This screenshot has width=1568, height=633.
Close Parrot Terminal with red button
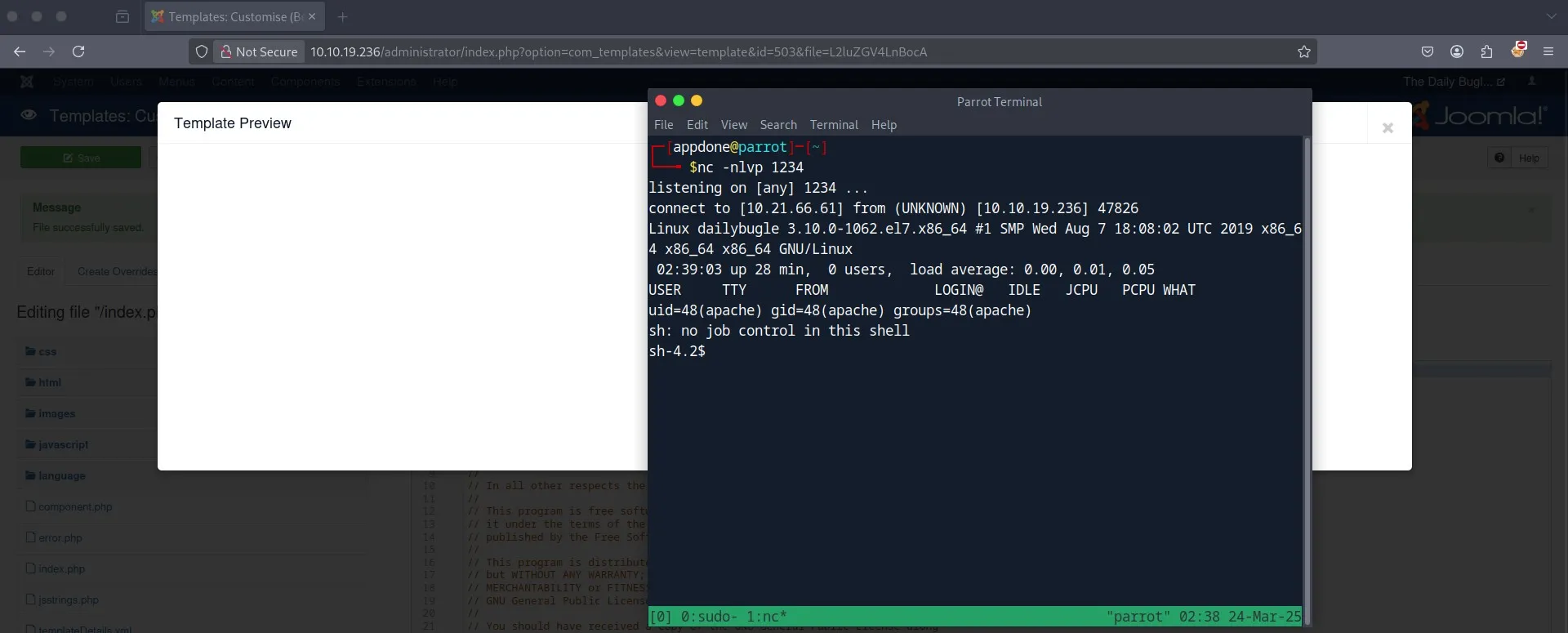click(661, 100)
